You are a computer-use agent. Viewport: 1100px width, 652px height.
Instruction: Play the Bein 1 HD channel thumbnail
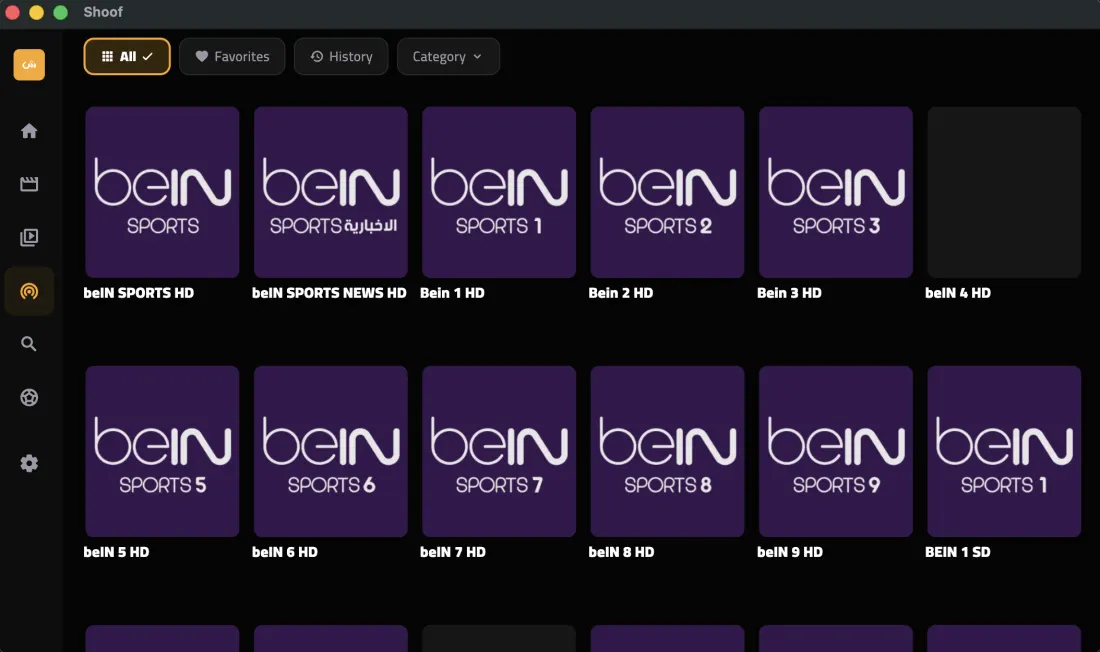(x=499, y=192)
